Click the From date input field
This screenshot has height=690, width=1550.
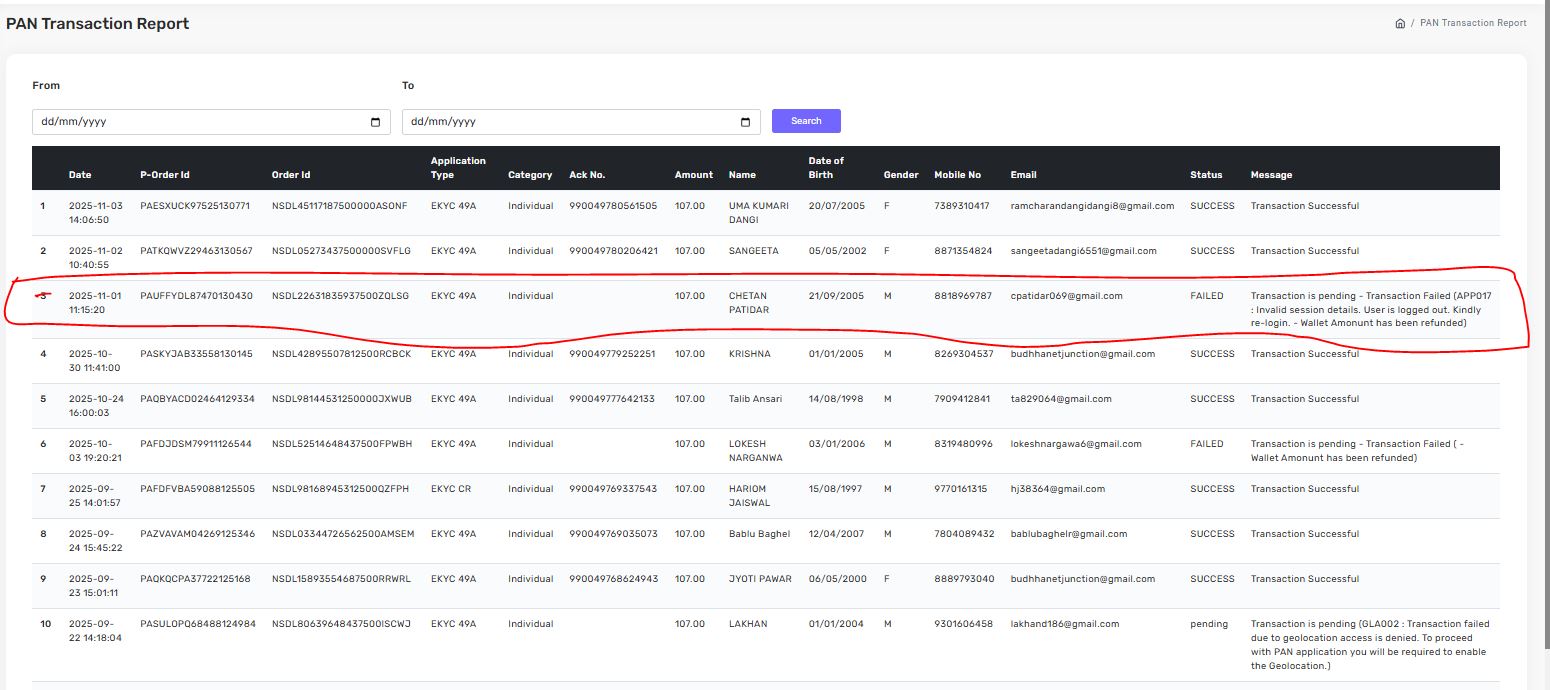point(200,122)
